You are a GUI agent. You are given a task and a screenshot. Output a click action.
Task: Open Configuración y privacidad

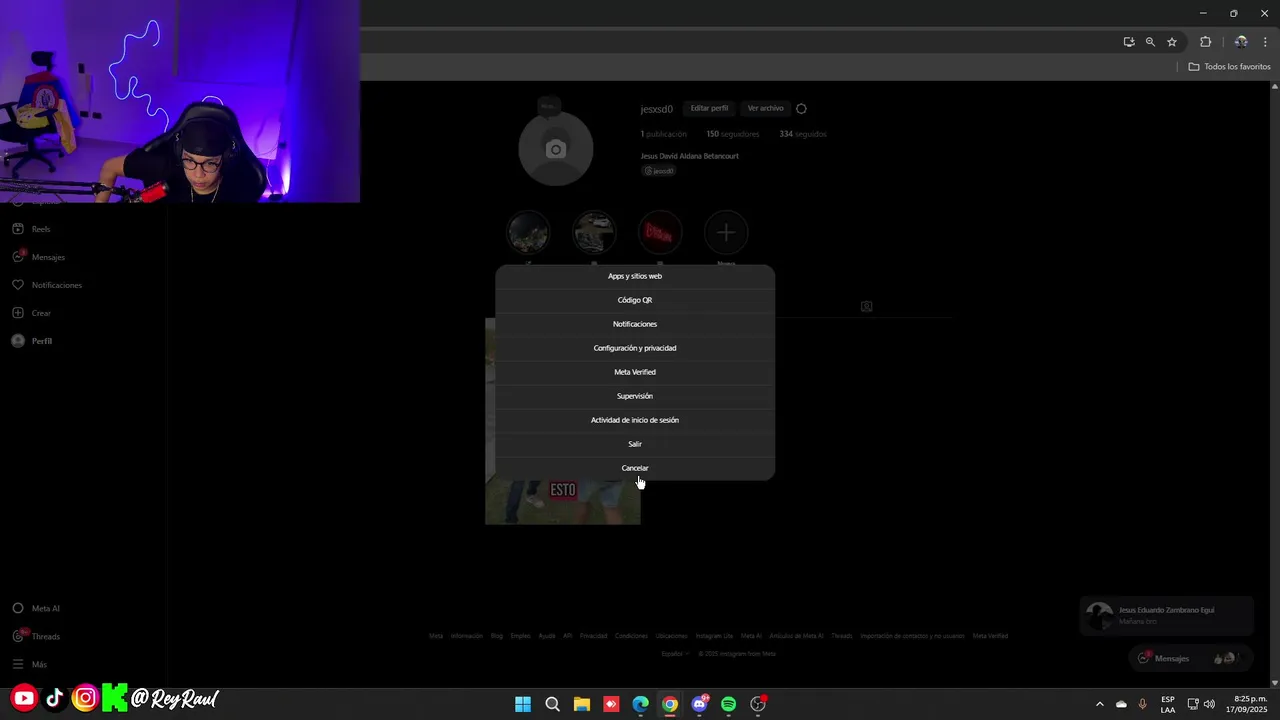click(635, 348)
